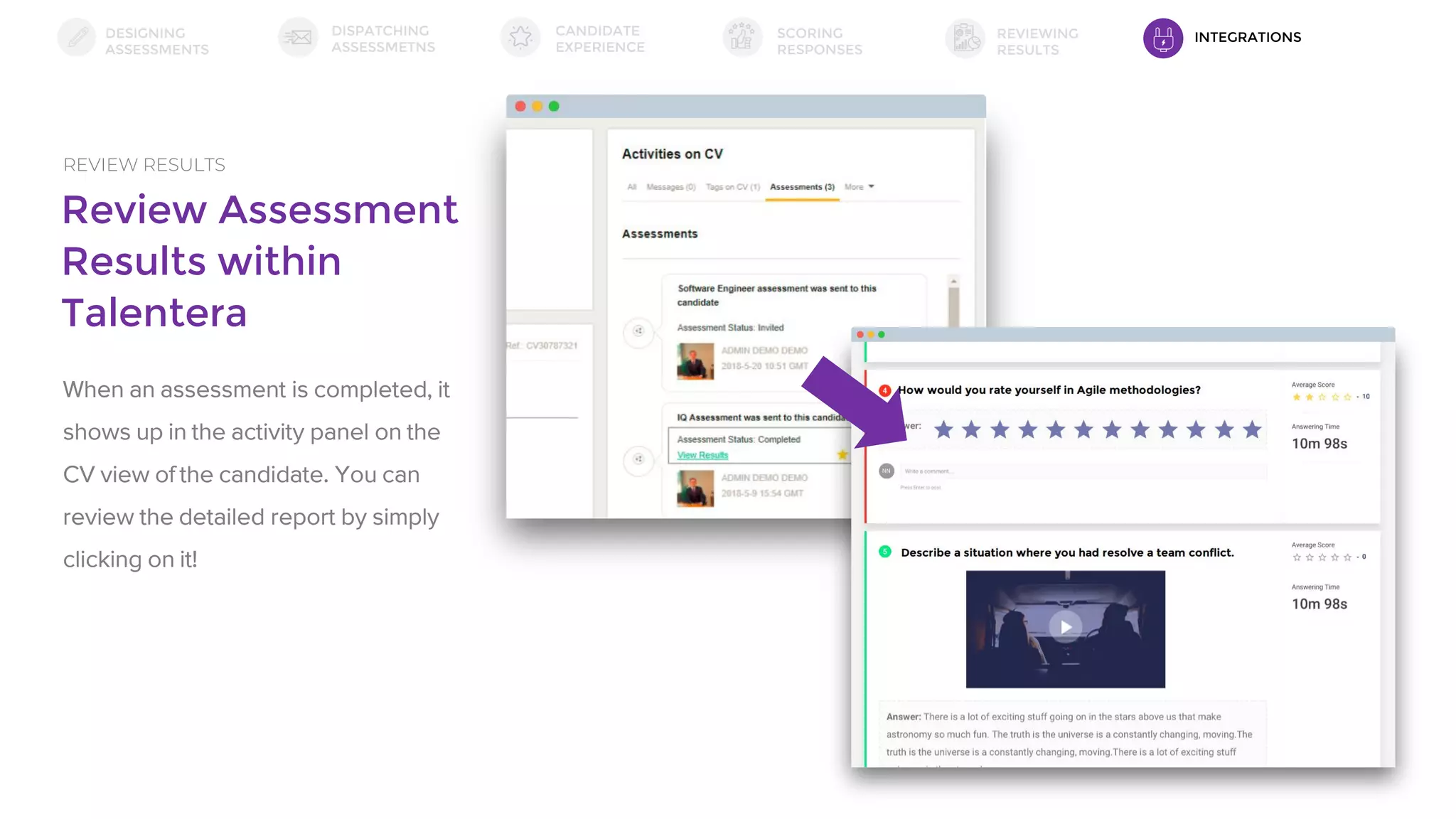Select the All tab in Activities on CV
The image size is (1456, 819).
[x=631, y=187]
